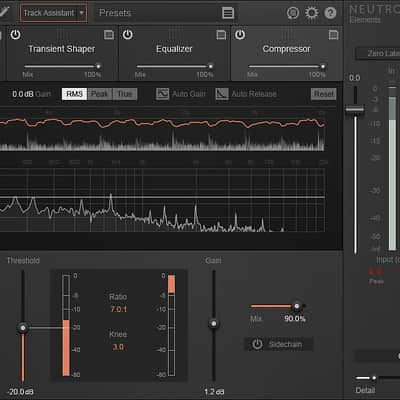
Task: Click the 90.0% Mix slider knob
Action: (296, 306)
